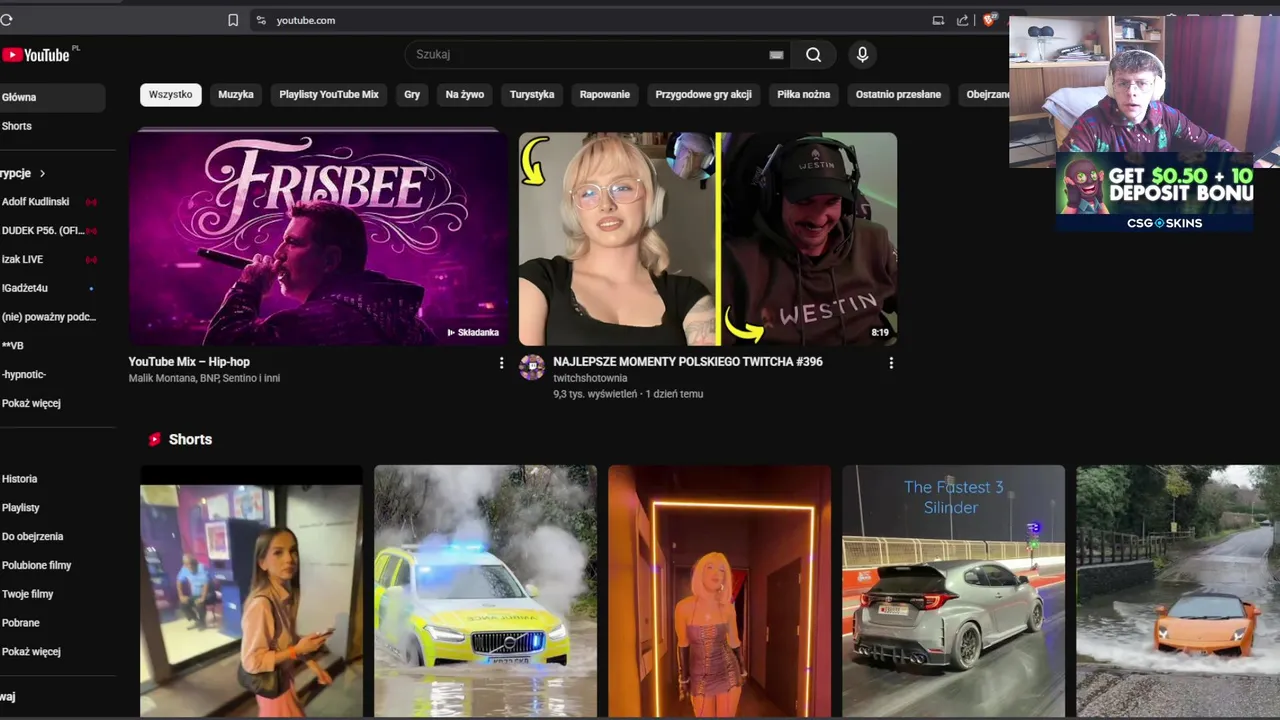
Task: Open more options for NAJLEPSZE MOMENTY video
Action: [x=891, y=363]
